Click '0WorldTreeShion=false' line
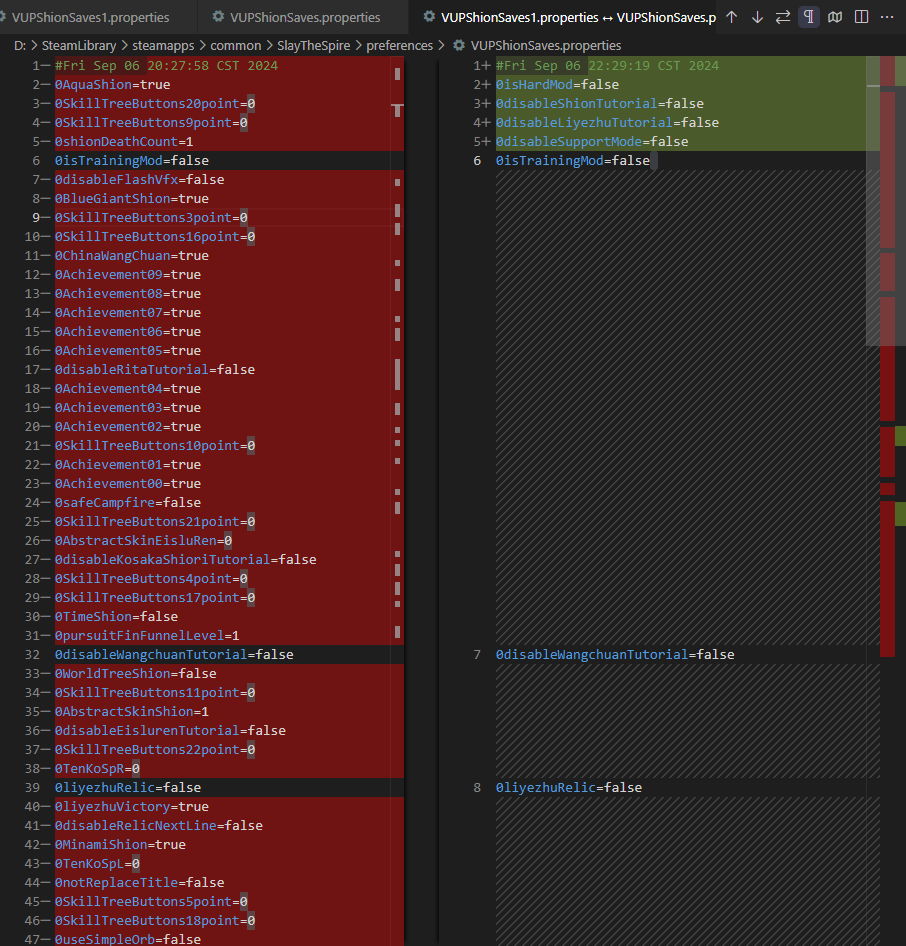This screenshot has width=906, height=946. (x=136, y=674)
